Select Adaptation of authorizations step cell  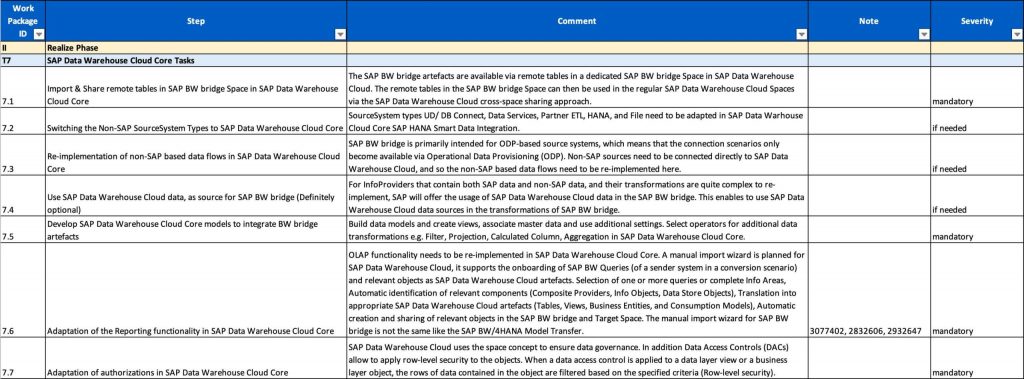coord(196,359)
